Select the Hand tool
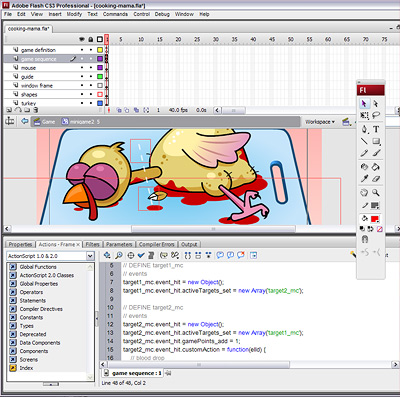Screen dimensions: 400x397 [x=364, y=192]
